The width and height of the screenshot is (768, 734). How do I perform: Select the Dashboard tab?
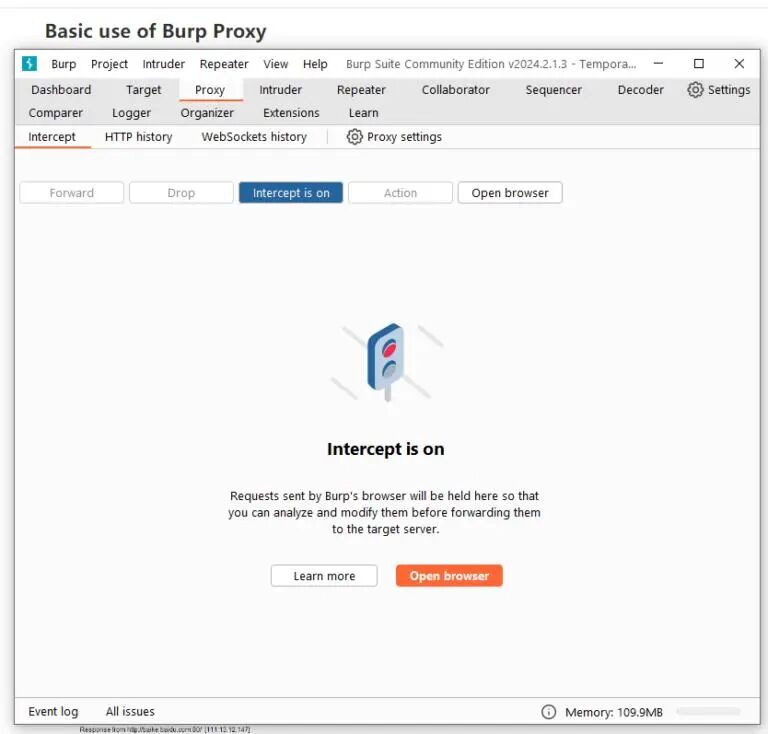pos(61,90)
